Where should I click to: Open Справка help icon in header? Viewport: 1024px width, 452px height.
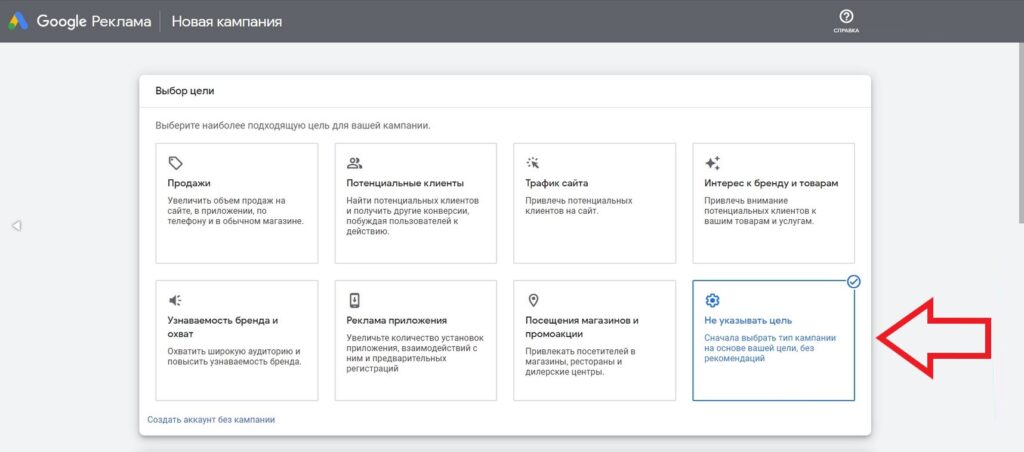pyautogui.click(x=846, y=17)
